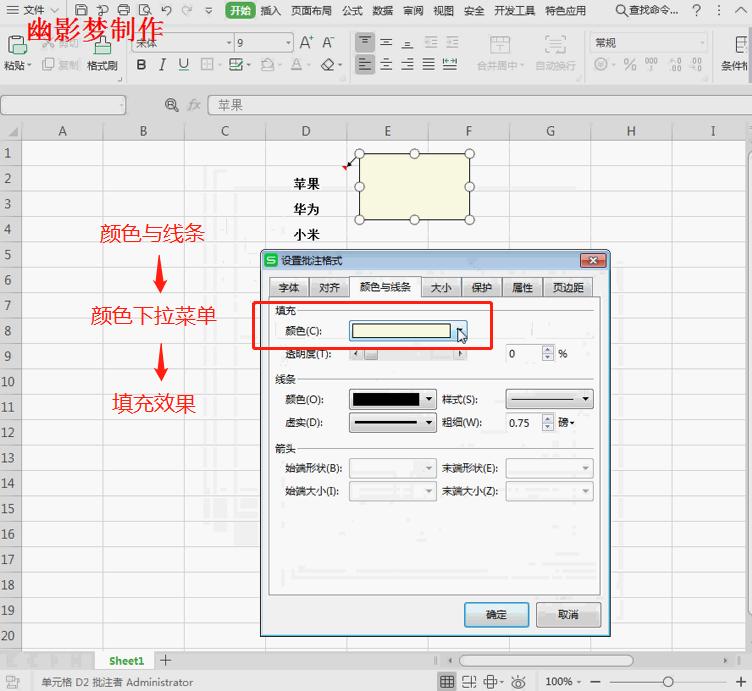Click the Save icon in quick access bar

click(x=82, y=10)
